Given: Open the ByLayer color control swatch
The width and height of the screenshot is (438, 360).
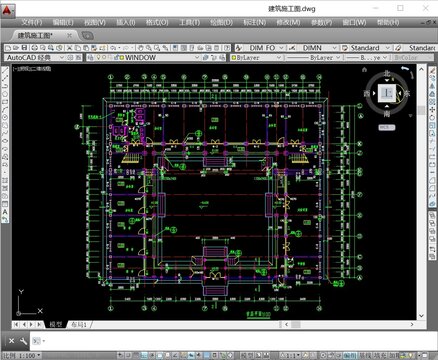Looking at the screenshot, I should (256, 57).
